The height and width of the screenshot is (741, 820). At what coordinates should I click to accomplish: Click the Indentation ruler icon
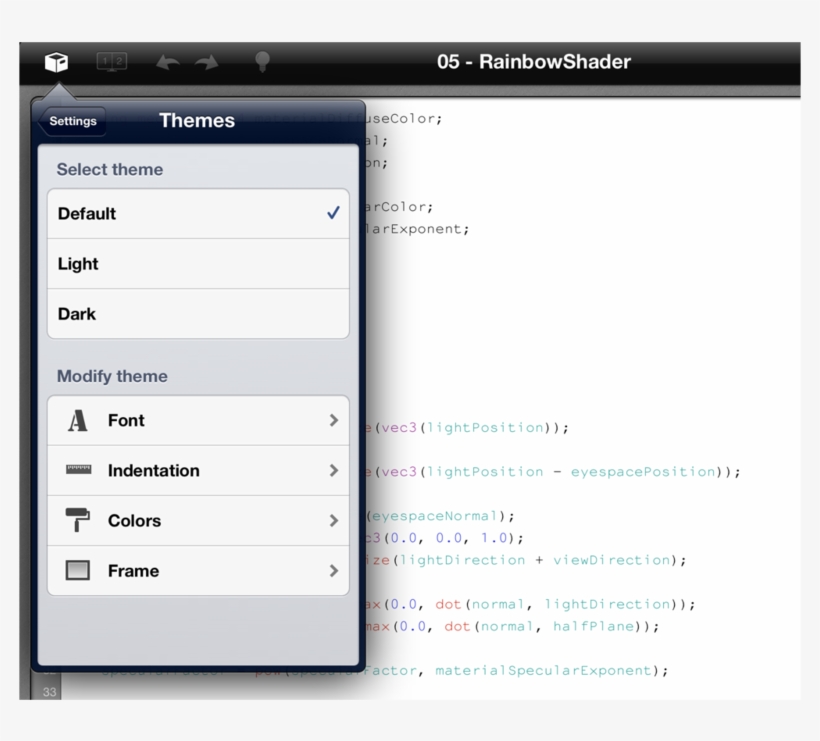[78, 470]
